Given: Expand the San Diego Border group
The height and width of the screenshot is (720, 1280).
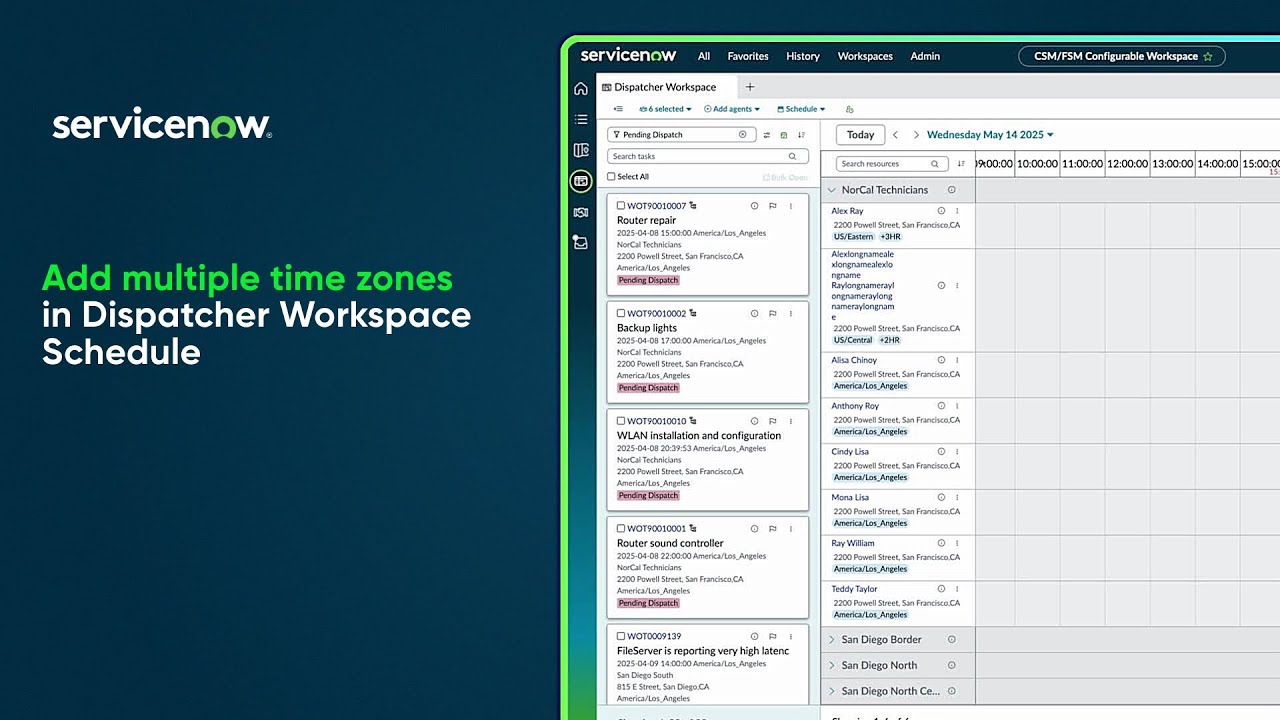Looking at the screenshot, I should tap(833, 639).
